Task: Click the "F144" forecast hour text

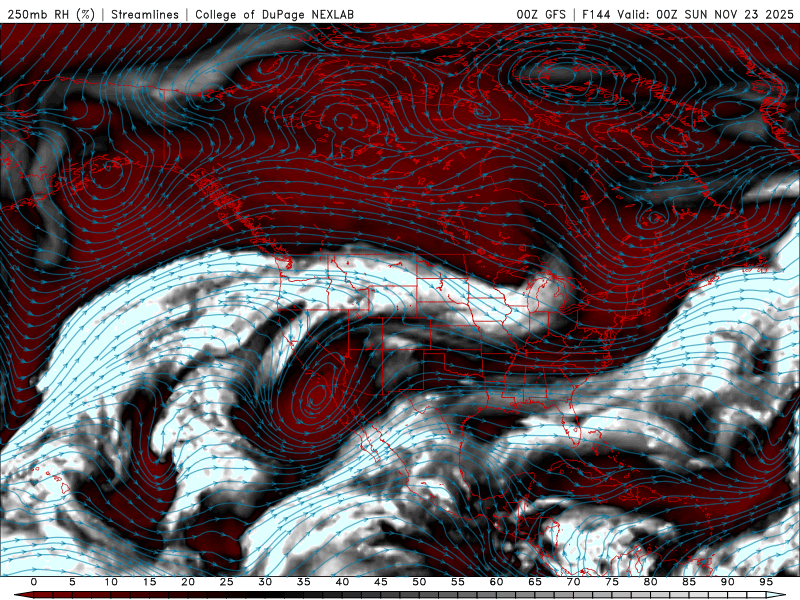Action: [596, 14]
